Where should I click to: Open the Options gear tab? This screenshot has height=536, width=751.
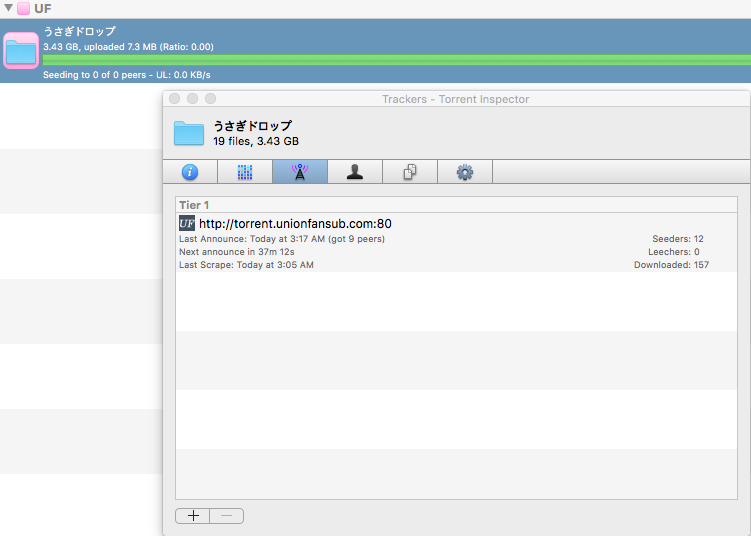pyautogui.click(x=465, y=172)
